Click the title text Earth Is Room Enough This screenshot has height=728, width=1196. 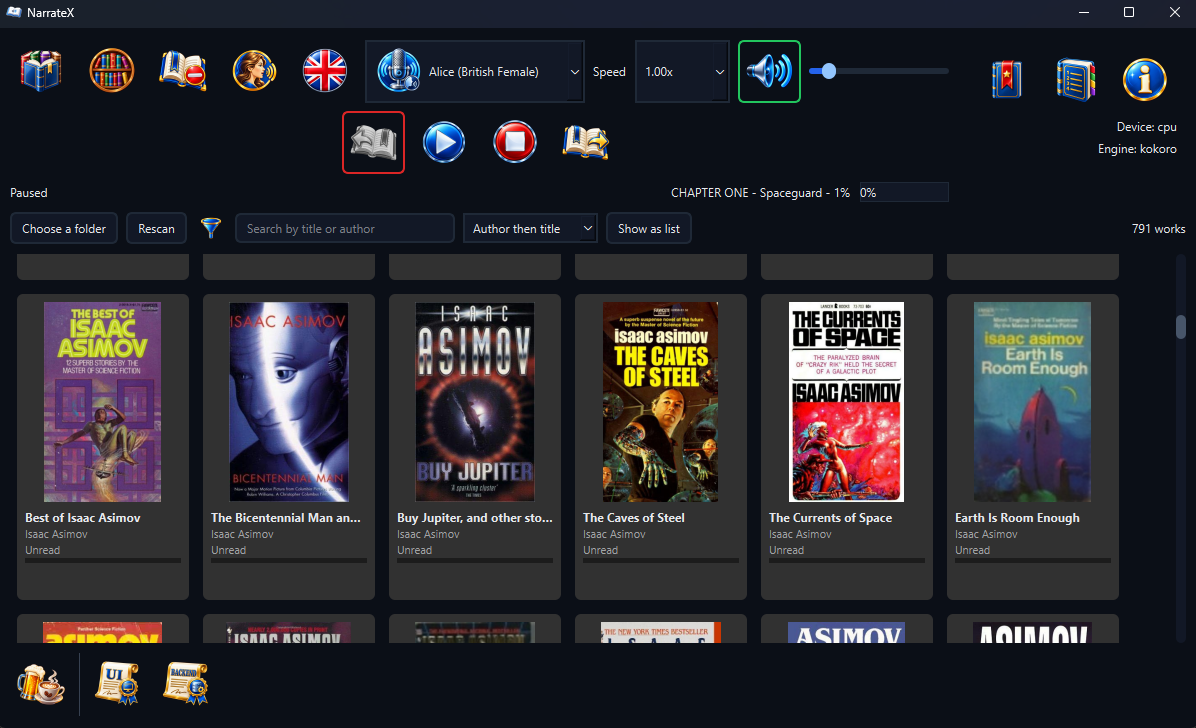click(1018, 517)
